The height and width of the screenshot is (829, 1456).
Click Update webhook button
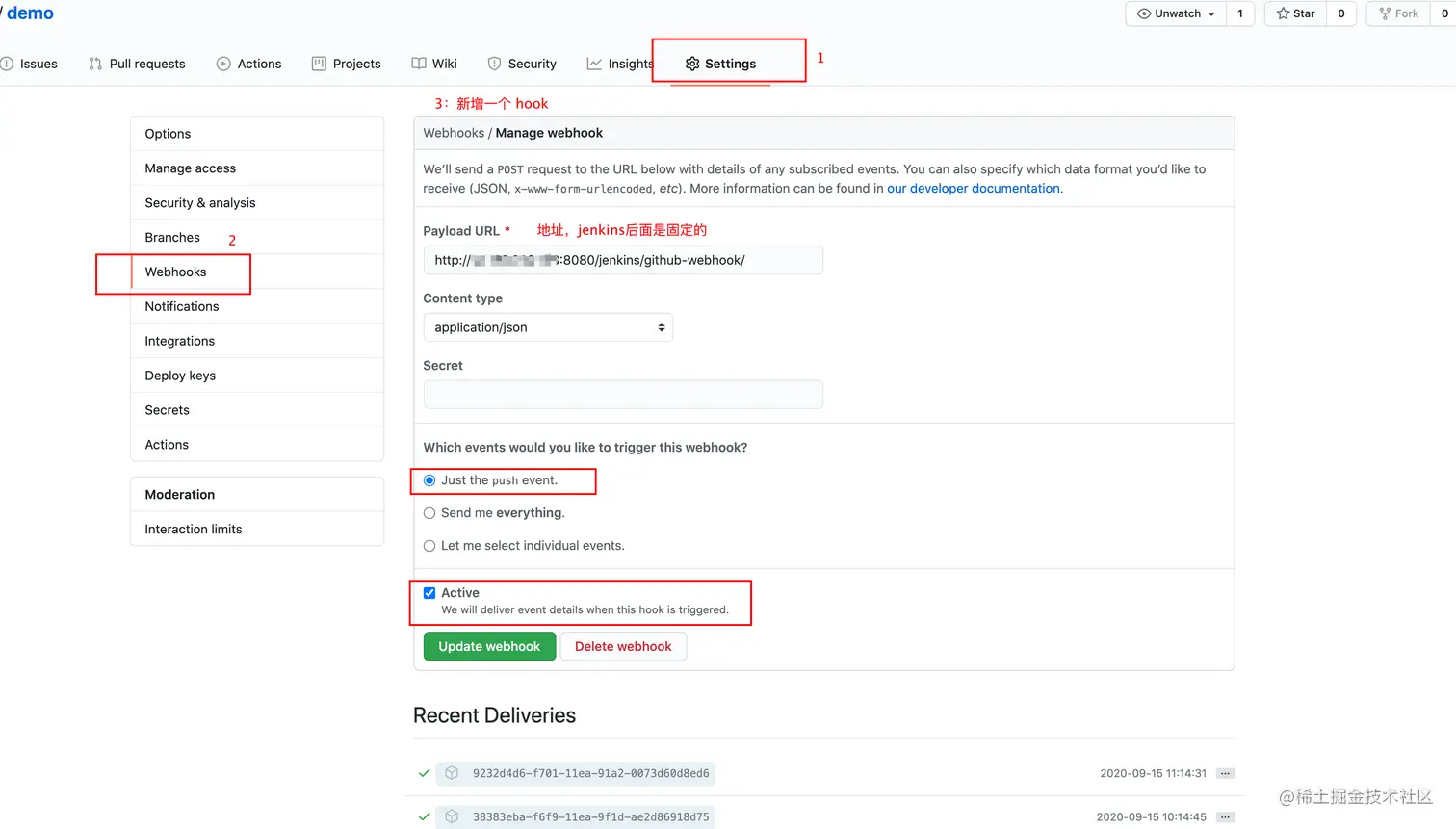pos(489,646)
